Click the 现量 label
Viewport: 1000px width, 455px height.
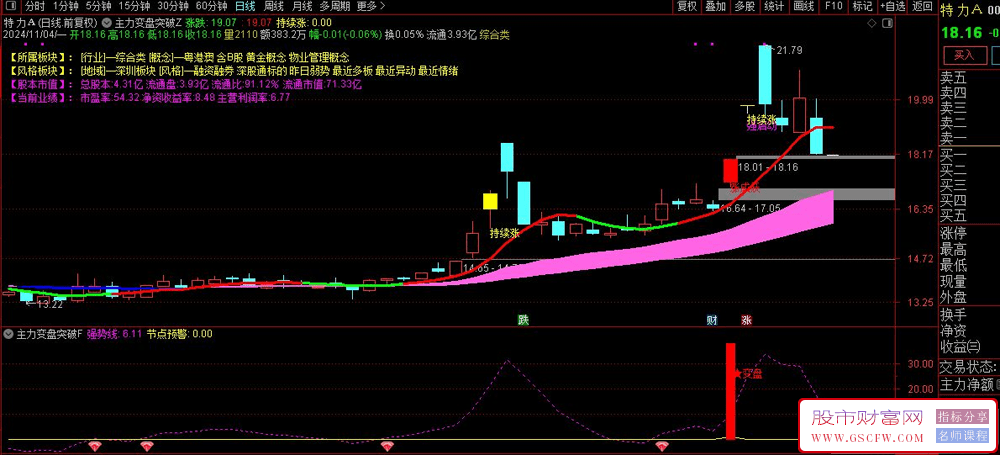click(x=953, y=281)
